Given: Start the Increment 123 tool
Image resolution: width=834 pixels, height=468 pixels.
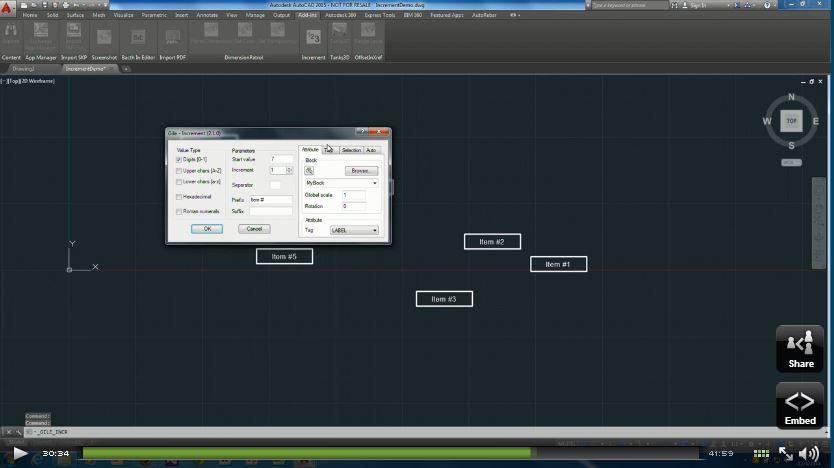Looking at the screenshot, I should pos(313,37).
